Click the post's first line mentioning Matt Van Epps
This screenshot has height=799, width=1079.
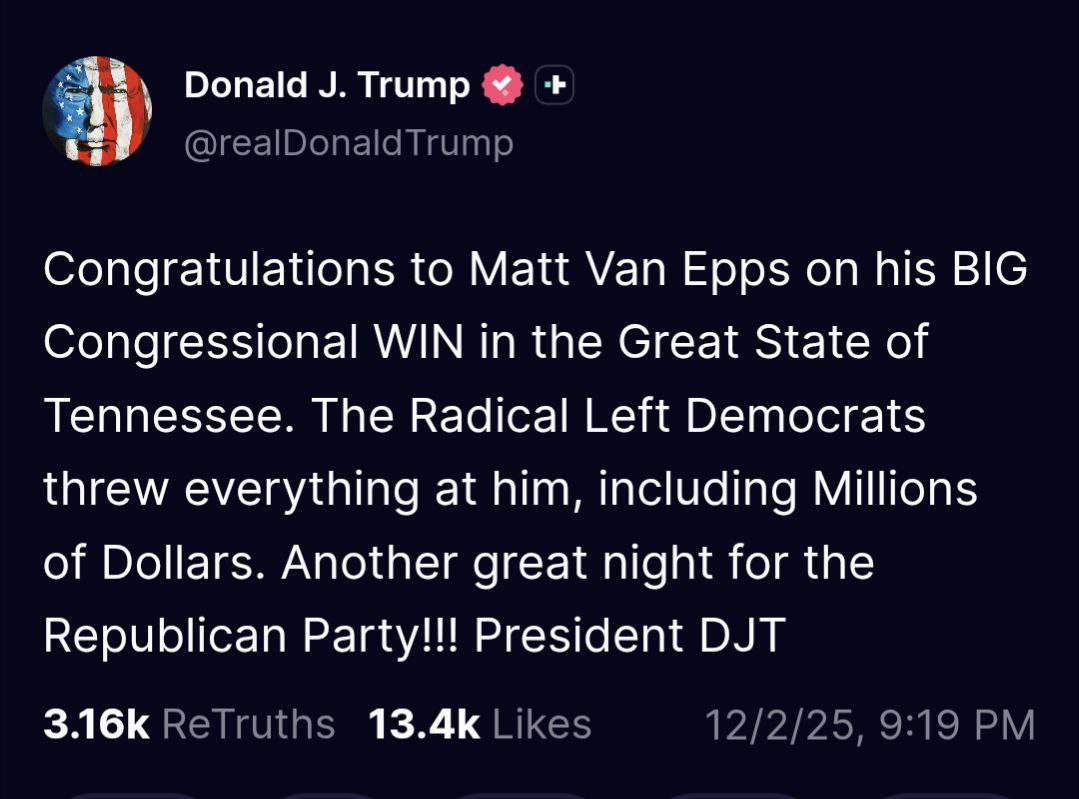pos(535,270)
